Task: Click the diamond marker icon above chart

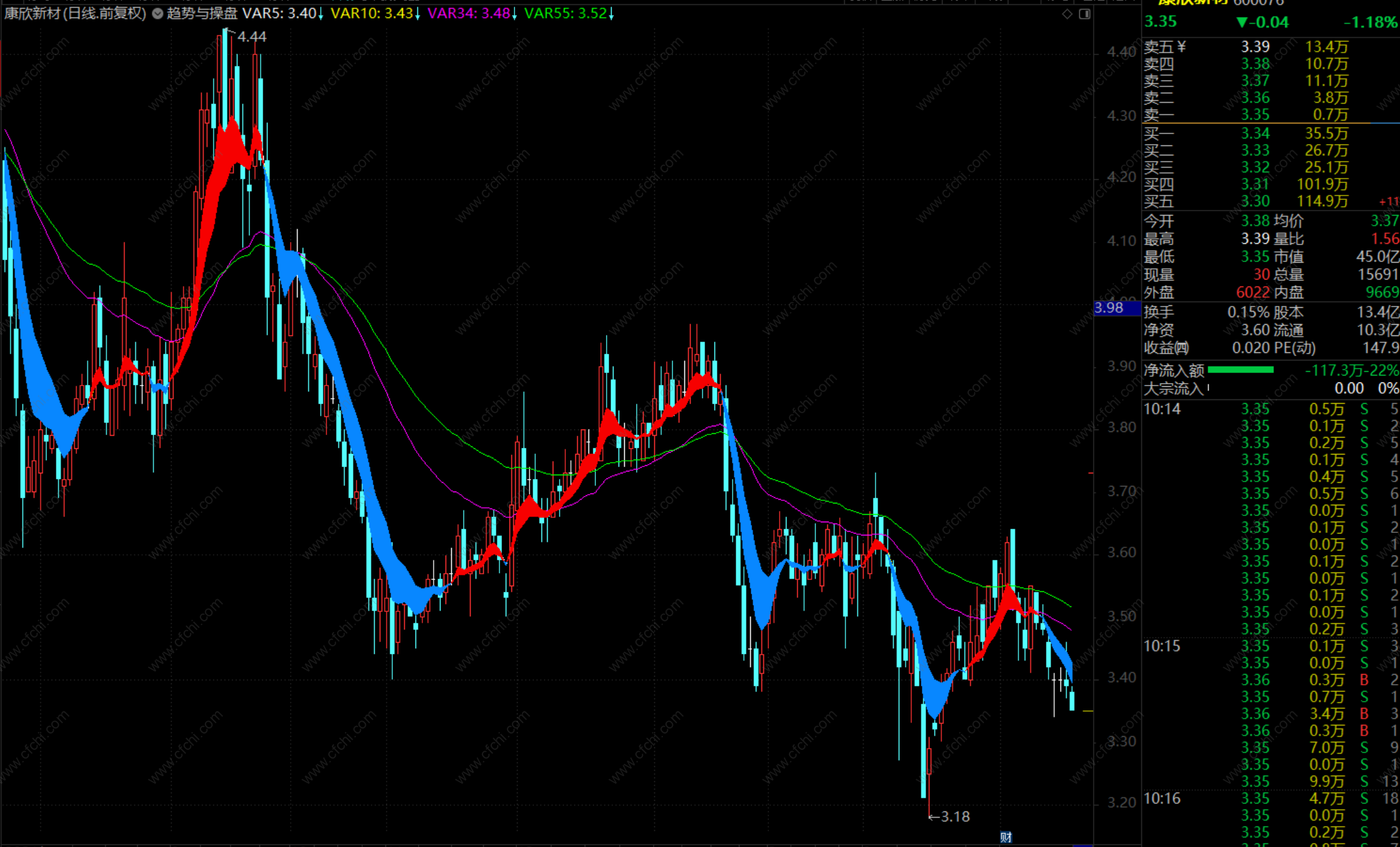Action: click(1067, 14)
